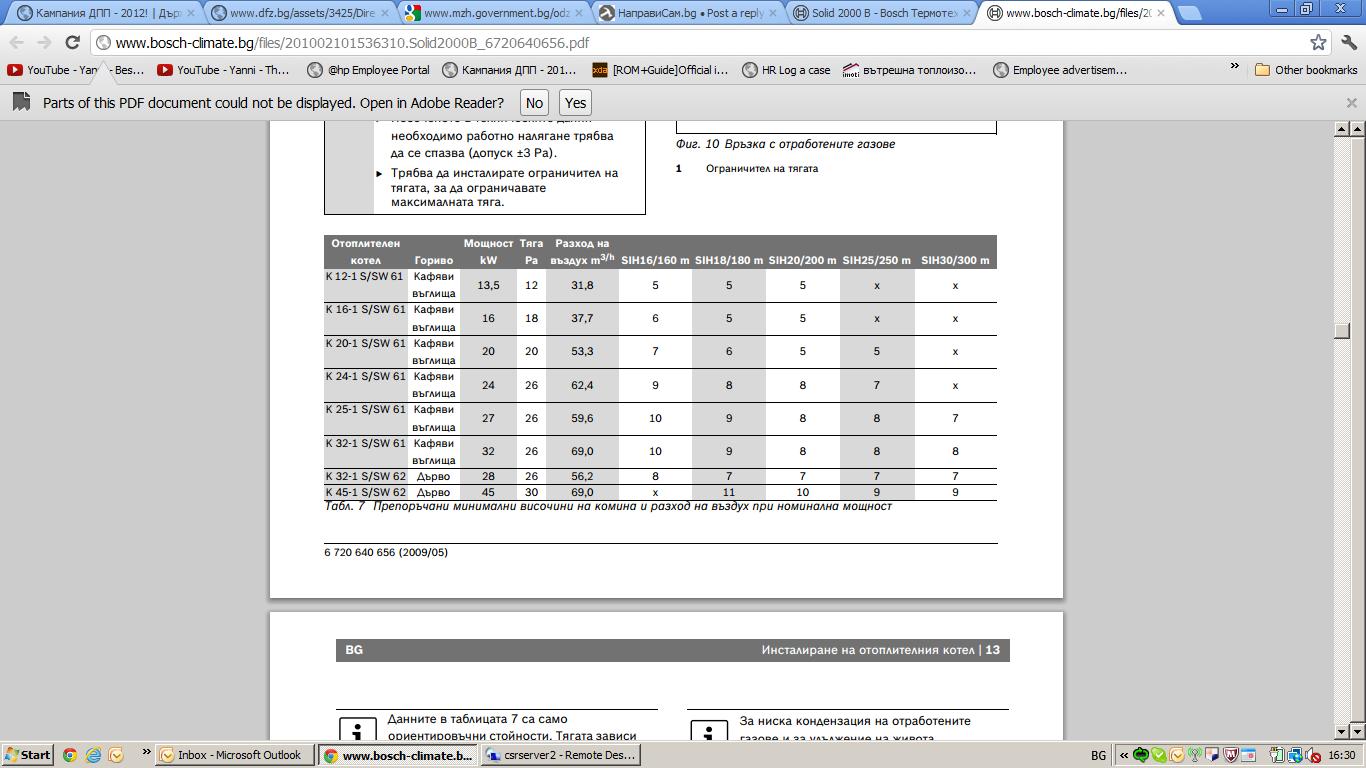Launch Chrome from the quick launch bar
This screenshot has width=1366, height=768.
click(70, 755)
